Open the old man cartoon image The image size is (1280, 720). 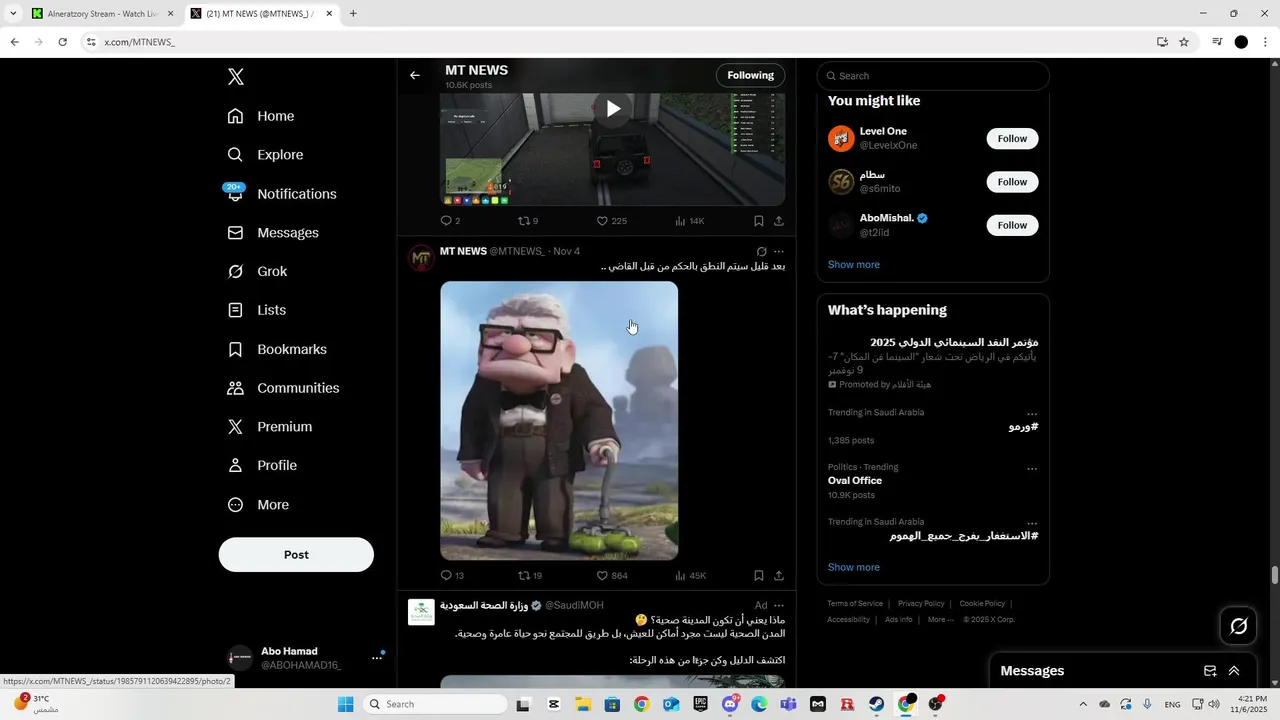559,421
